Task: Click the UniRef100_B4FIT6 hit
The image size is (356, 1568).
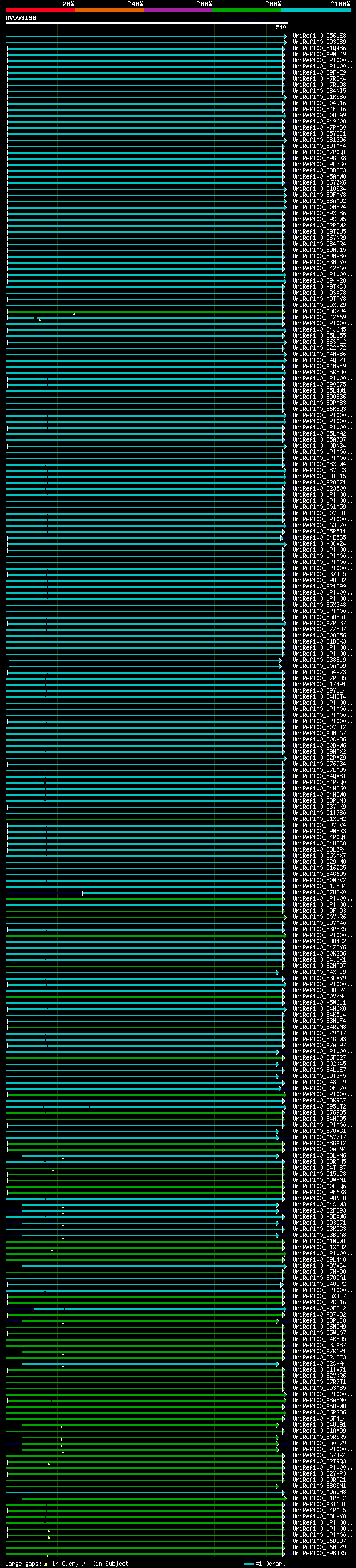Action: pyautogui.click(x=319, y=109)
